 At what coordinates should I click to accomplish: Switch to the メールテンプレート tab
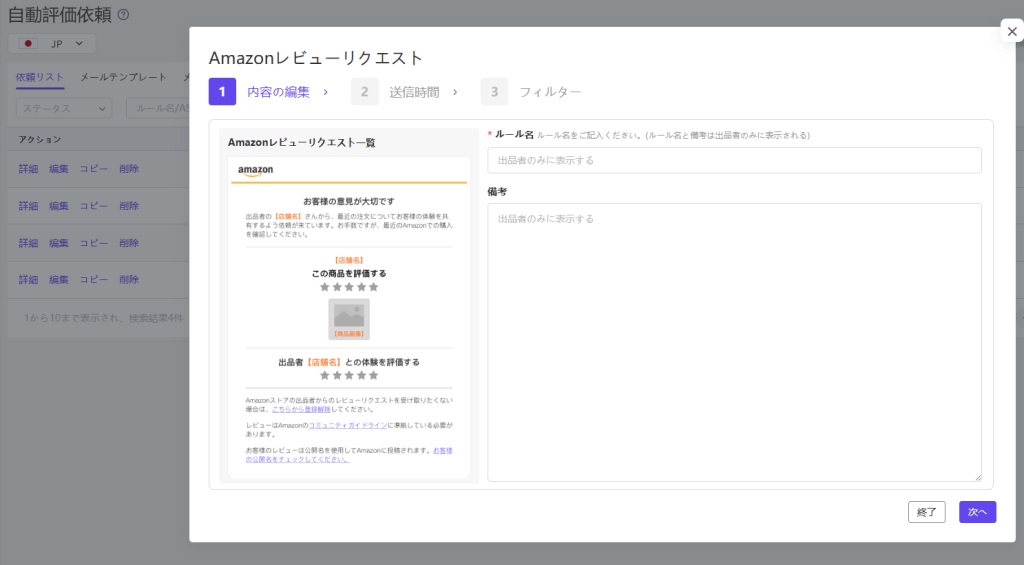pyautogui.click(x=123, y=77)
